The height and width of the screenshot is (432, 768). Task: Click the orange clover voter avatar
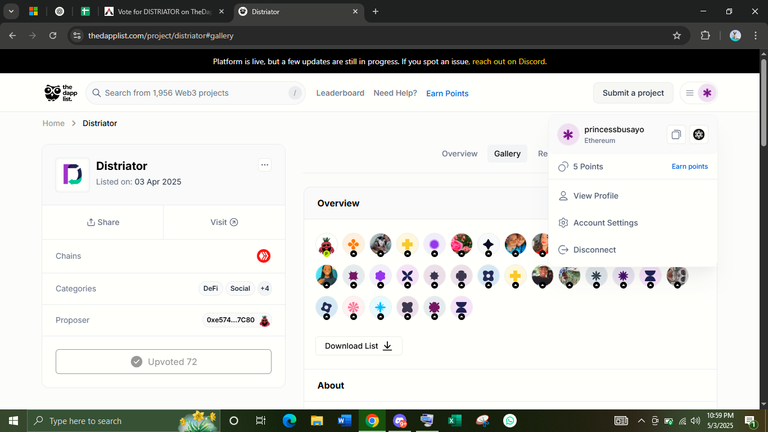pyautogui.click(x=353, y=244)
